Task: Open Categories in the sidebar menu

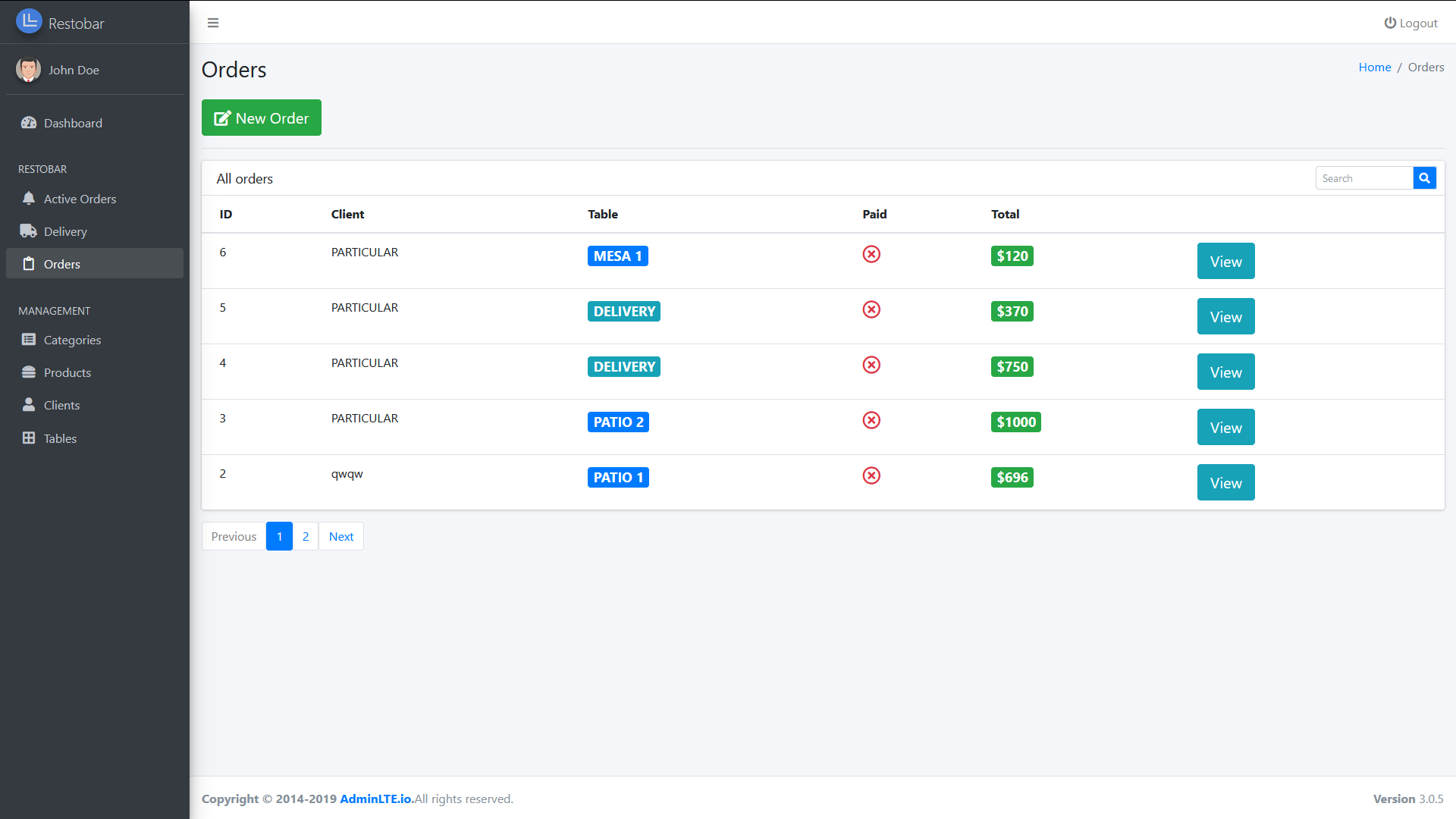Action: click(72, 340)
